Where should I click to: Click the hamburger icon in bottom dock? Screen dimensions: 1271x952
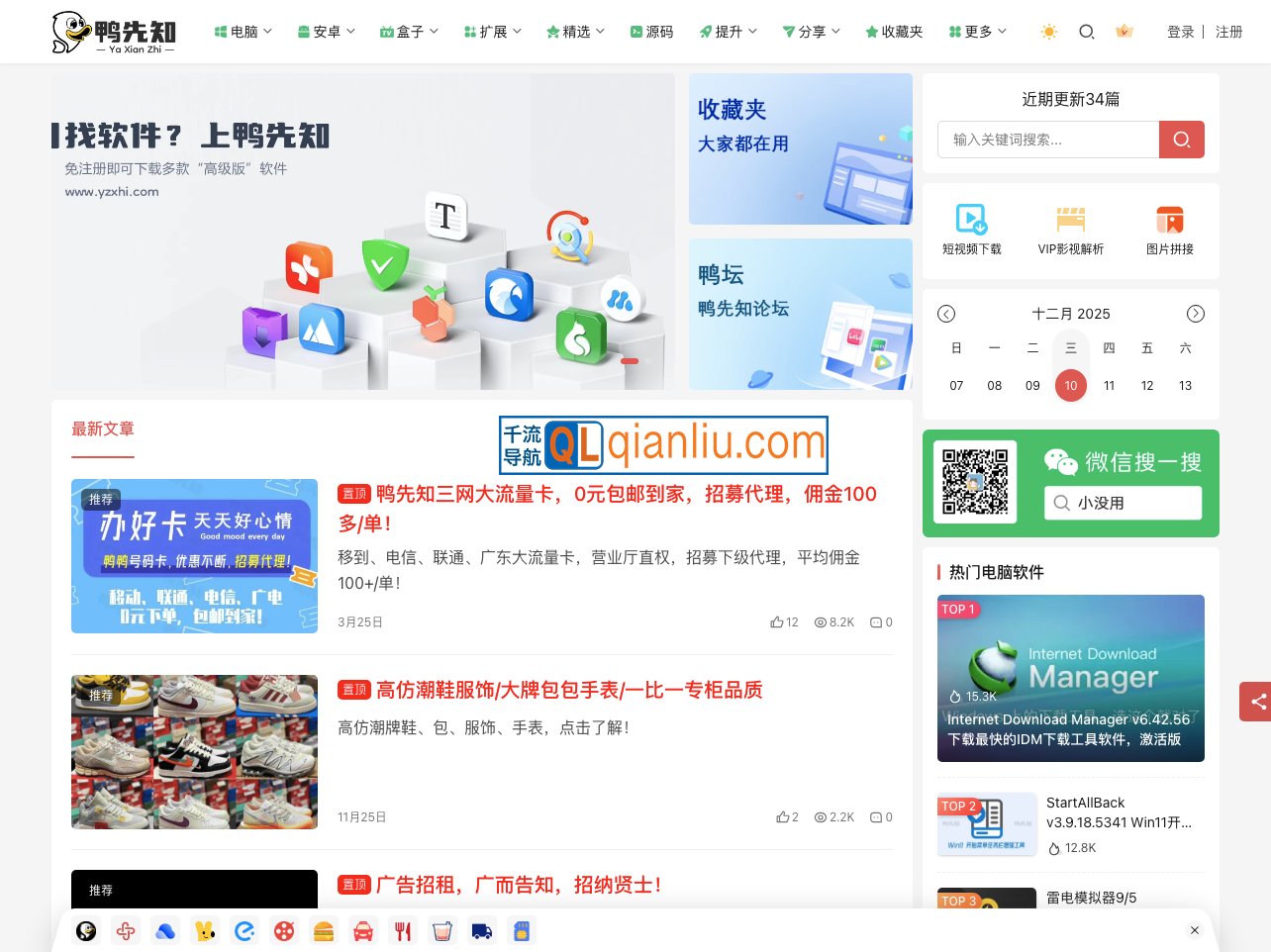(324, 931)
